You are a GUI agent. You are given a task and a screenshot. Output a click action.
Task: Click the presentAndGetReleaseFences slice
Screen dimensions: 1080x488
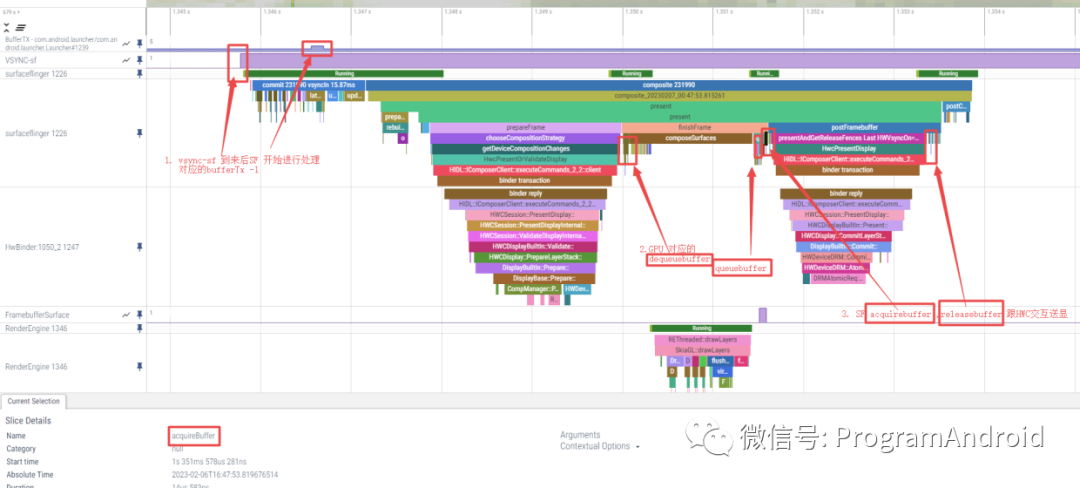click(849, 138)
